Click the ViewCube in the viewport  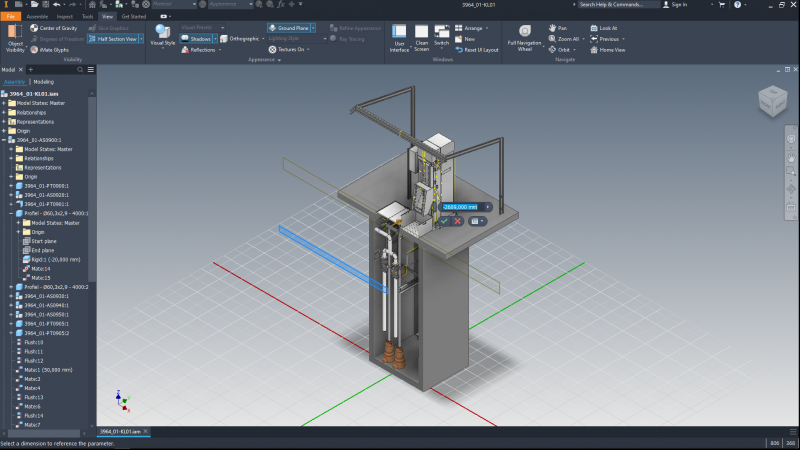(771, 99)
